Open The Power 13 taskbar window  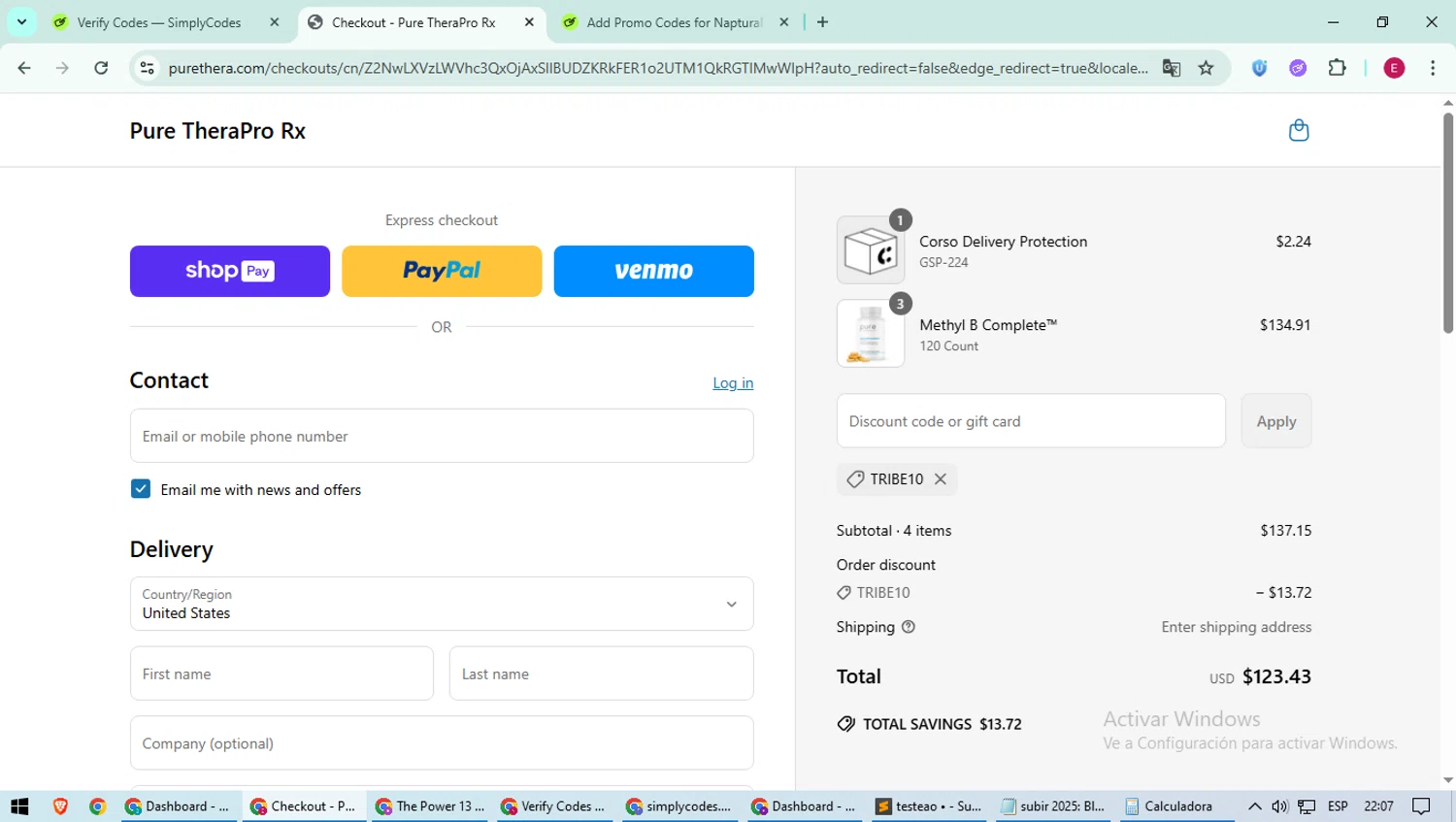click(430, 806)
